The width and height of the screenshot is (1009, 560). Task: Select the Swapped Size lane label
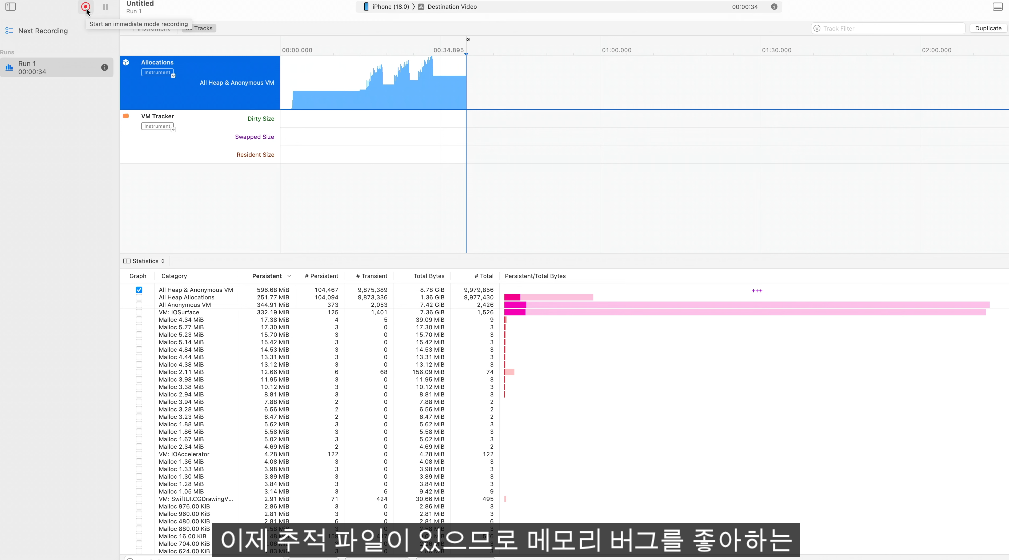tap(255, 137)
